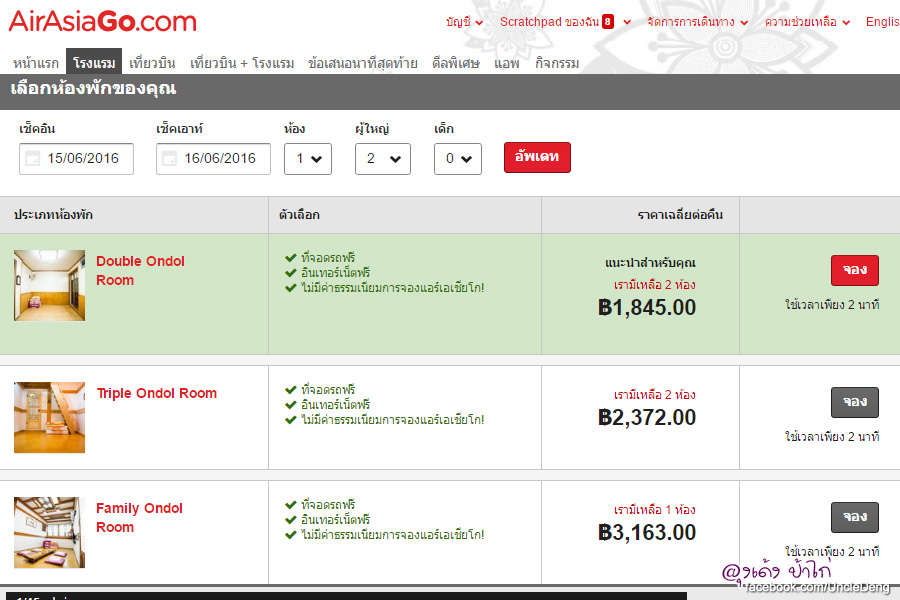Viewport: 900px width, 600px height.
Task: Book the Double Ondol Room with red จอง
Action: (x=854, y=270)
